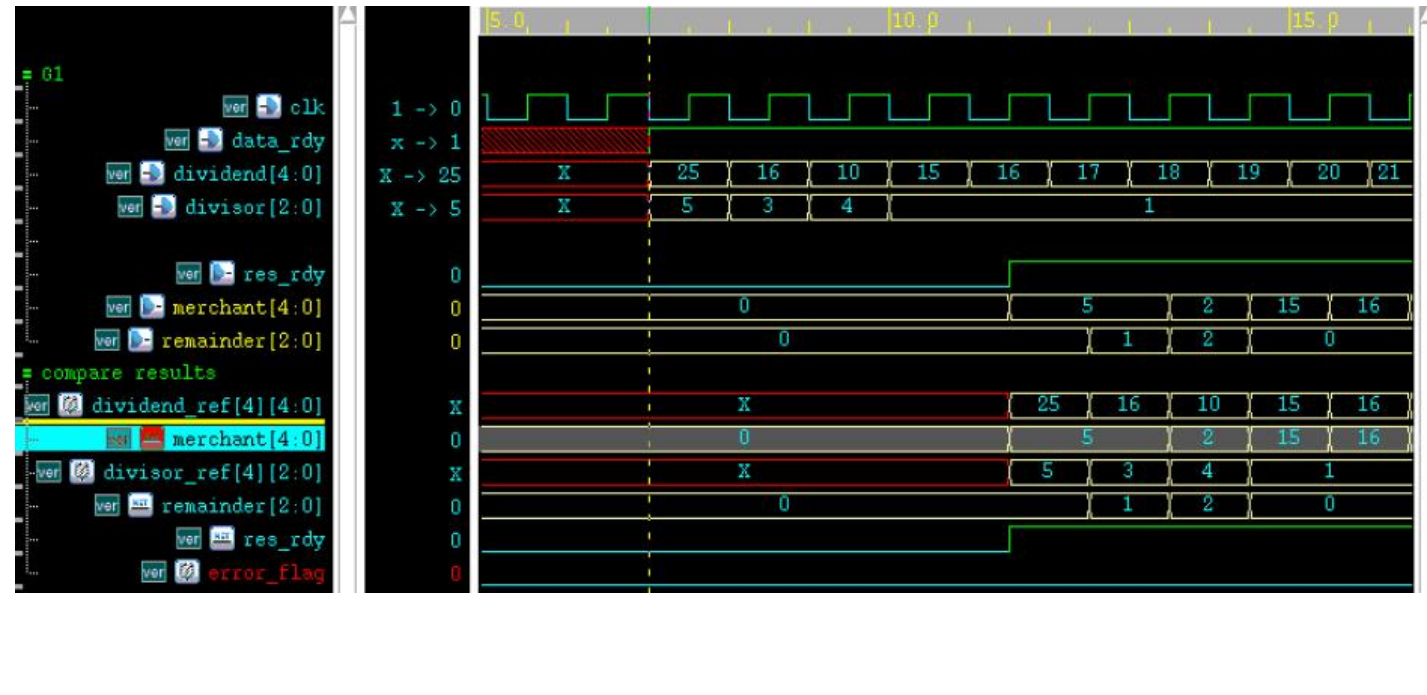Select res_rdy in the G1 group

point(284,274)
